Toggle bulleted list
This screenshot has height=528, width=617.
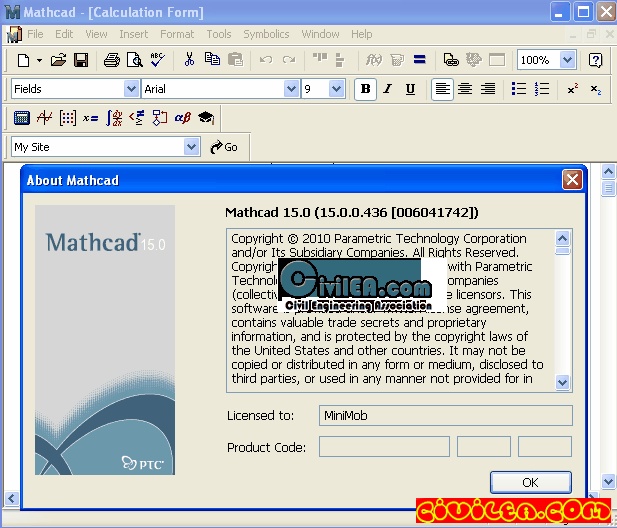tap(519, 89)
